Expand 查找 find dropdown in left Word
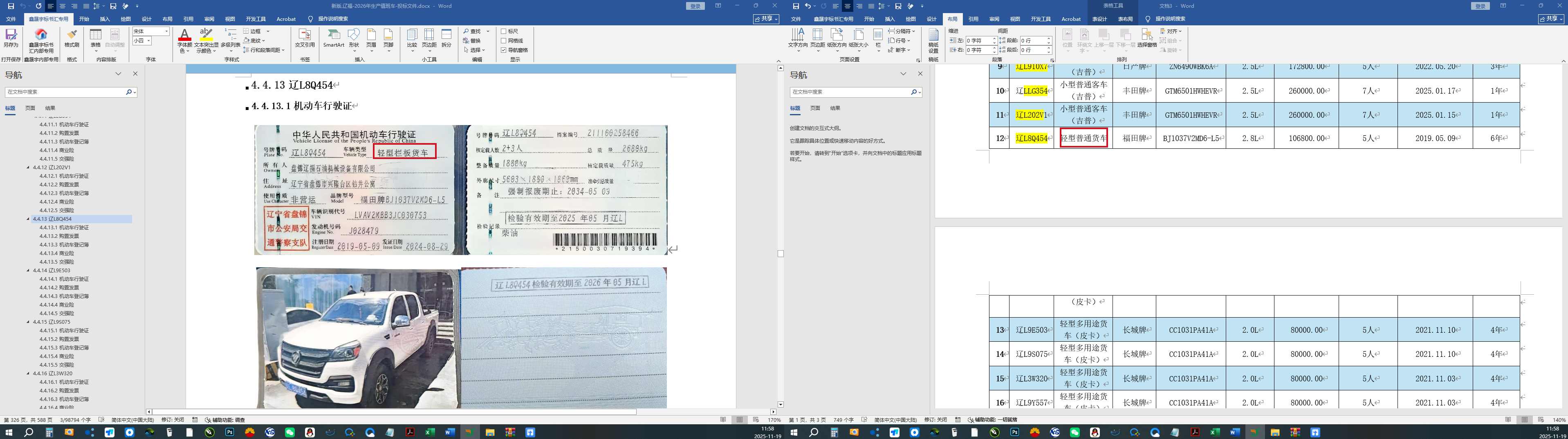The image size is (1568, 439). click(x=487, y=31)
